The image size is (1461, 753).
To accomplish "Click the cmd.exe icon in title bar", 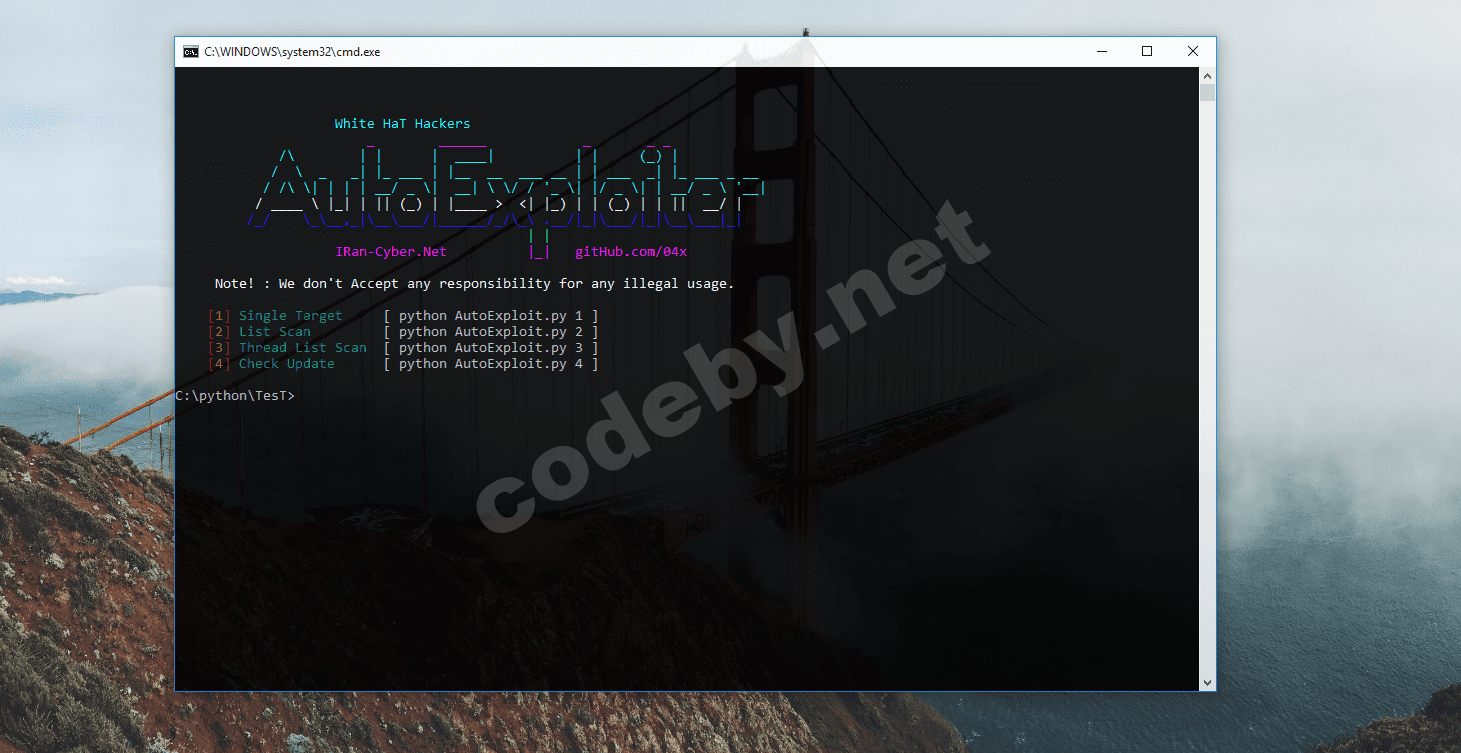I will pos(190,52).
